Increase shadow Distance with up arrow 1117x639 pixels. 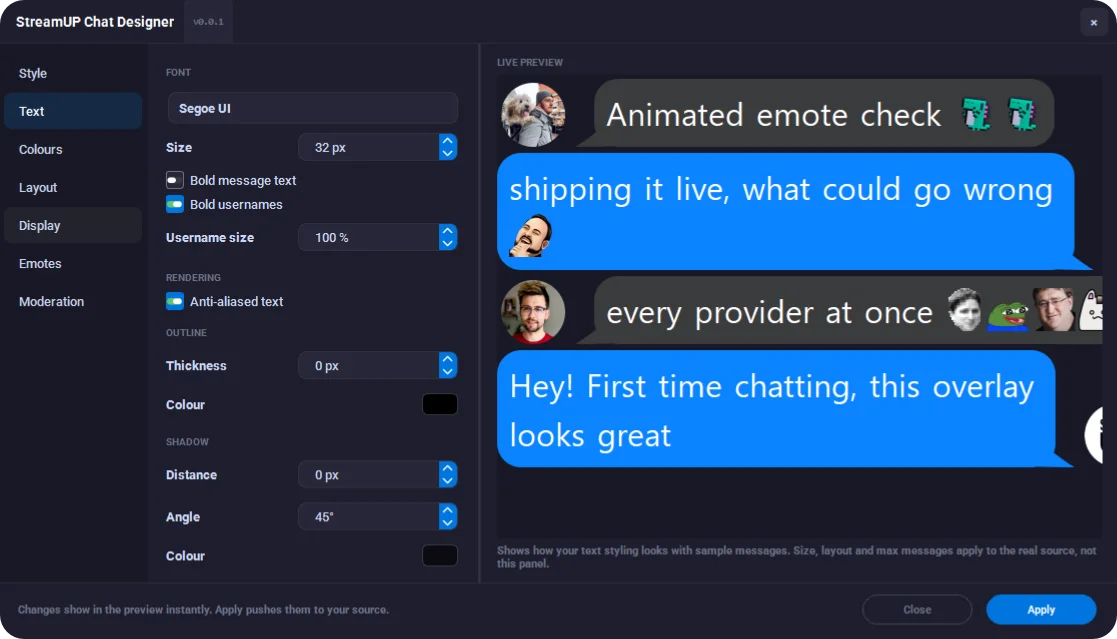[447, 468]
